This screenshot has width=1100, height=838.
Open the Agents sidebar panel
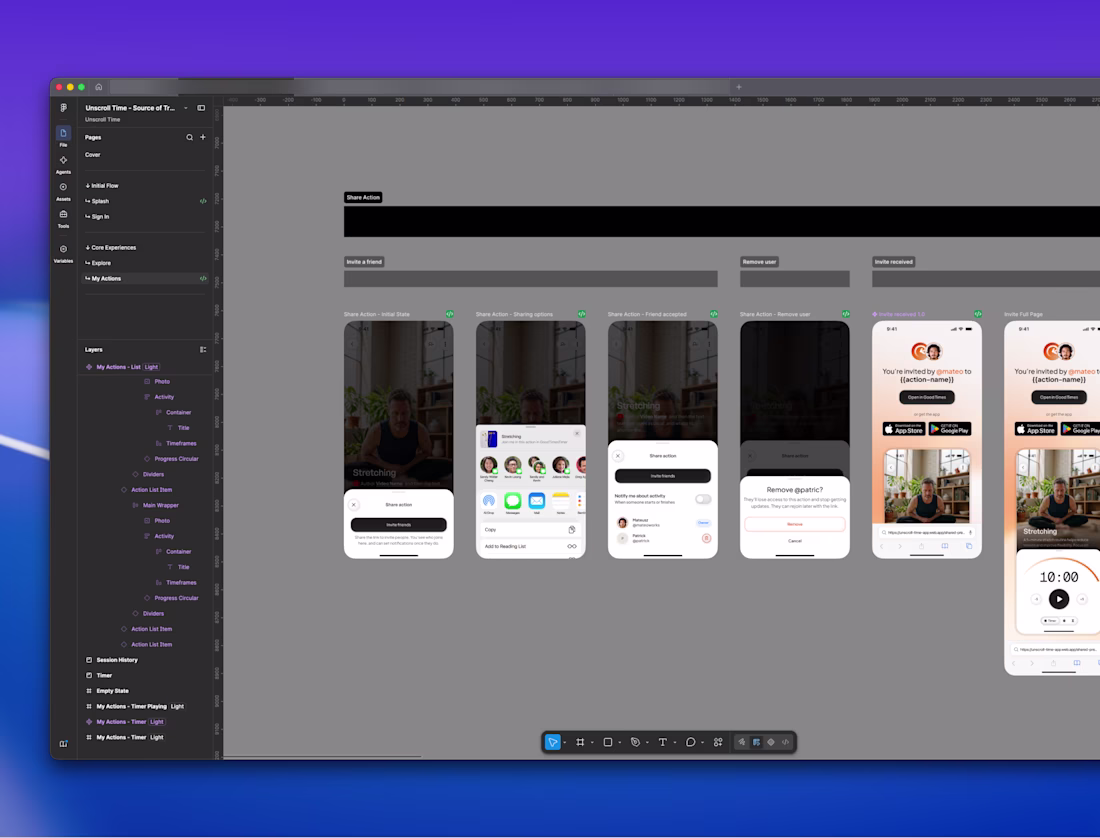pyautogui.click(x=63, y=164)
